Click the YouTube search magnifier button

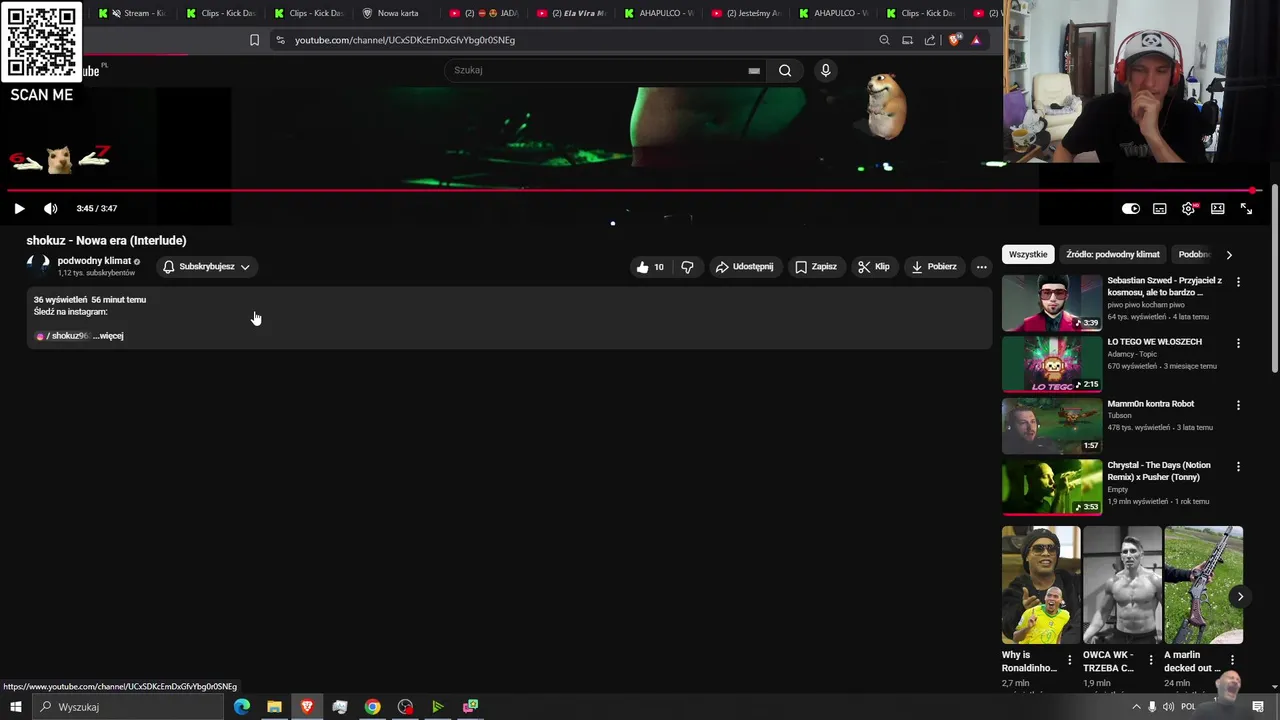[x=785, y=70]
